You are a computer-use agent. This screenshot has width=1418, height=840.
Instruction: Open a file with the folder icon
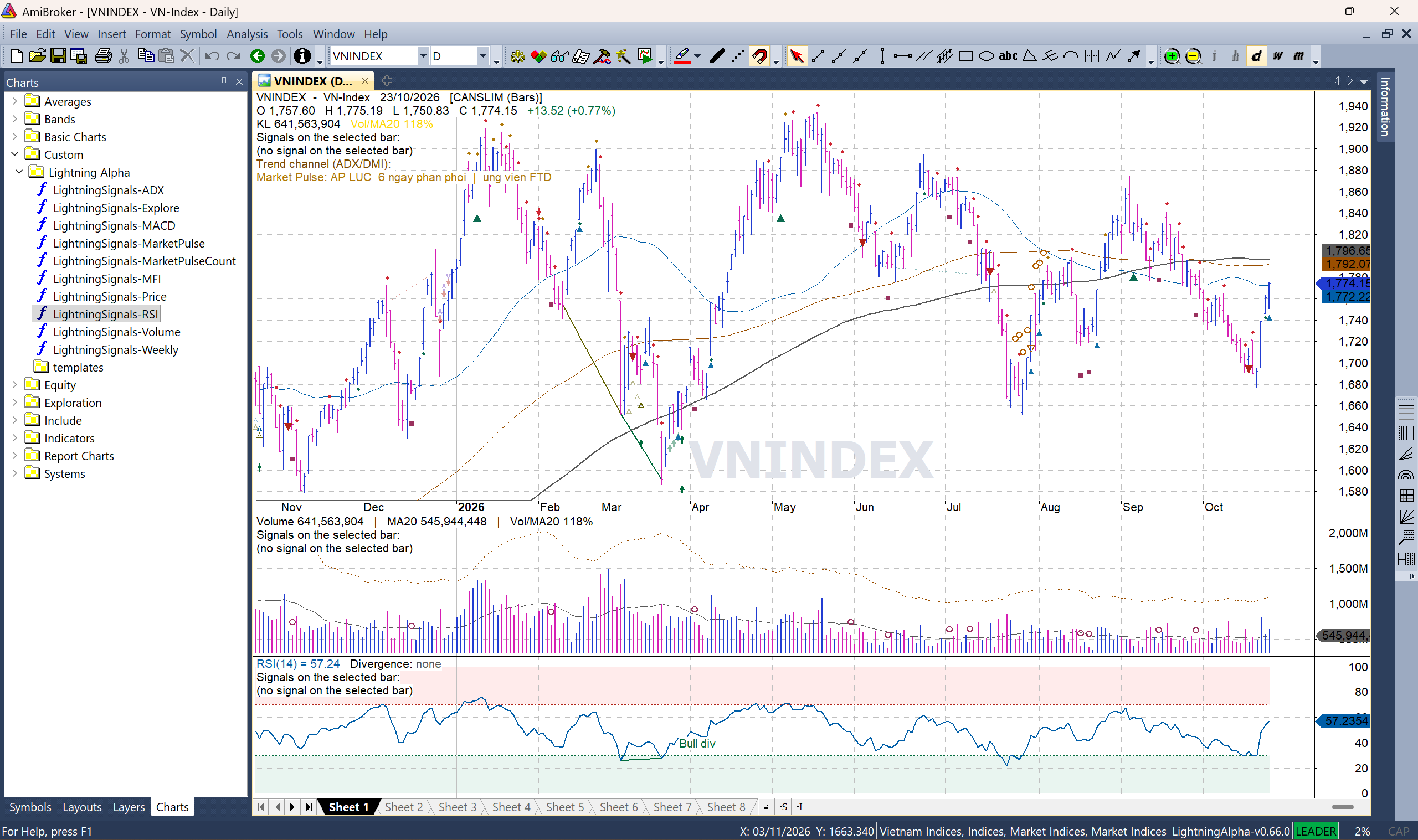37,56
